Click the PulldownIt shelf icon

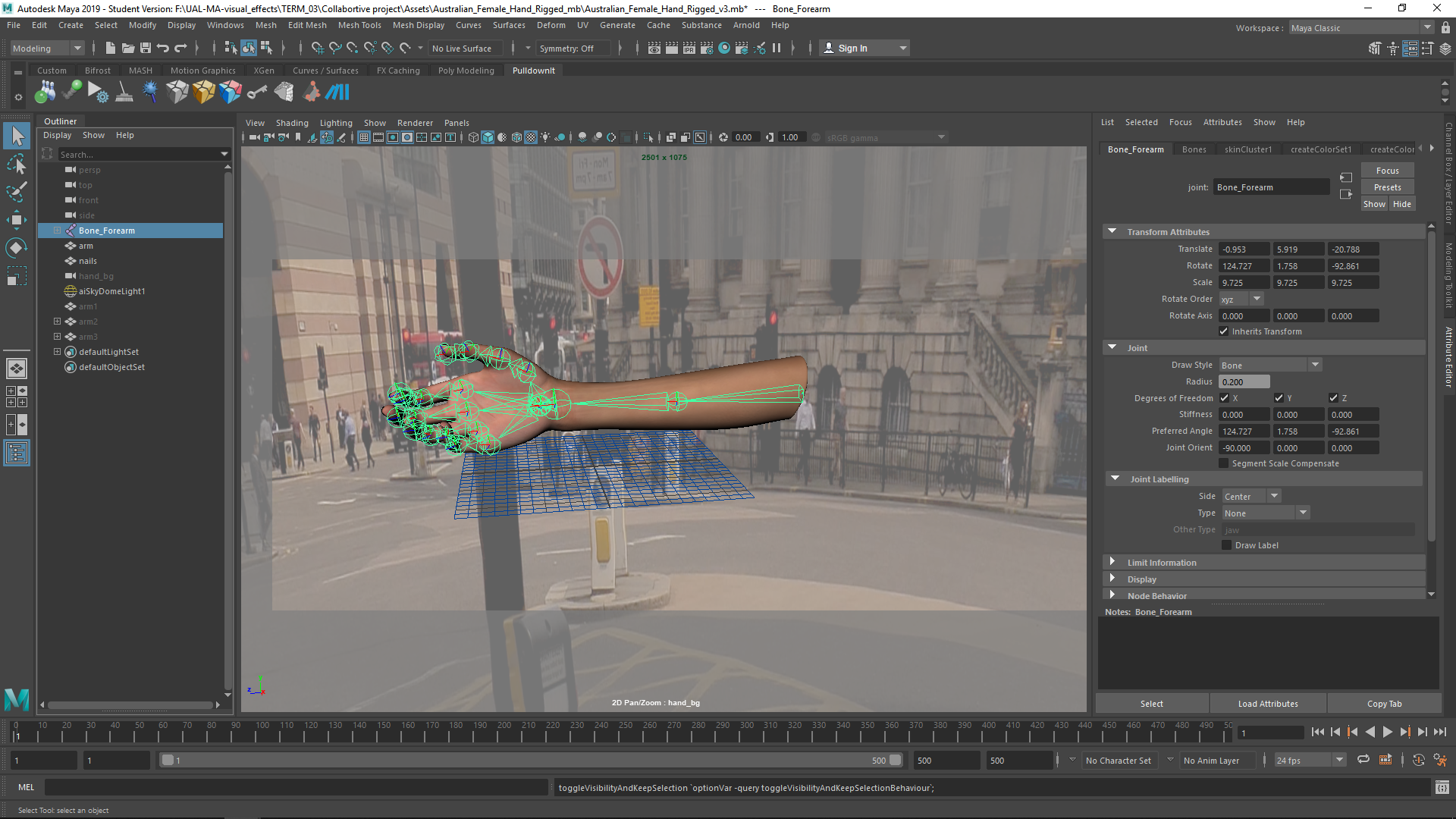tap(337, 93)
